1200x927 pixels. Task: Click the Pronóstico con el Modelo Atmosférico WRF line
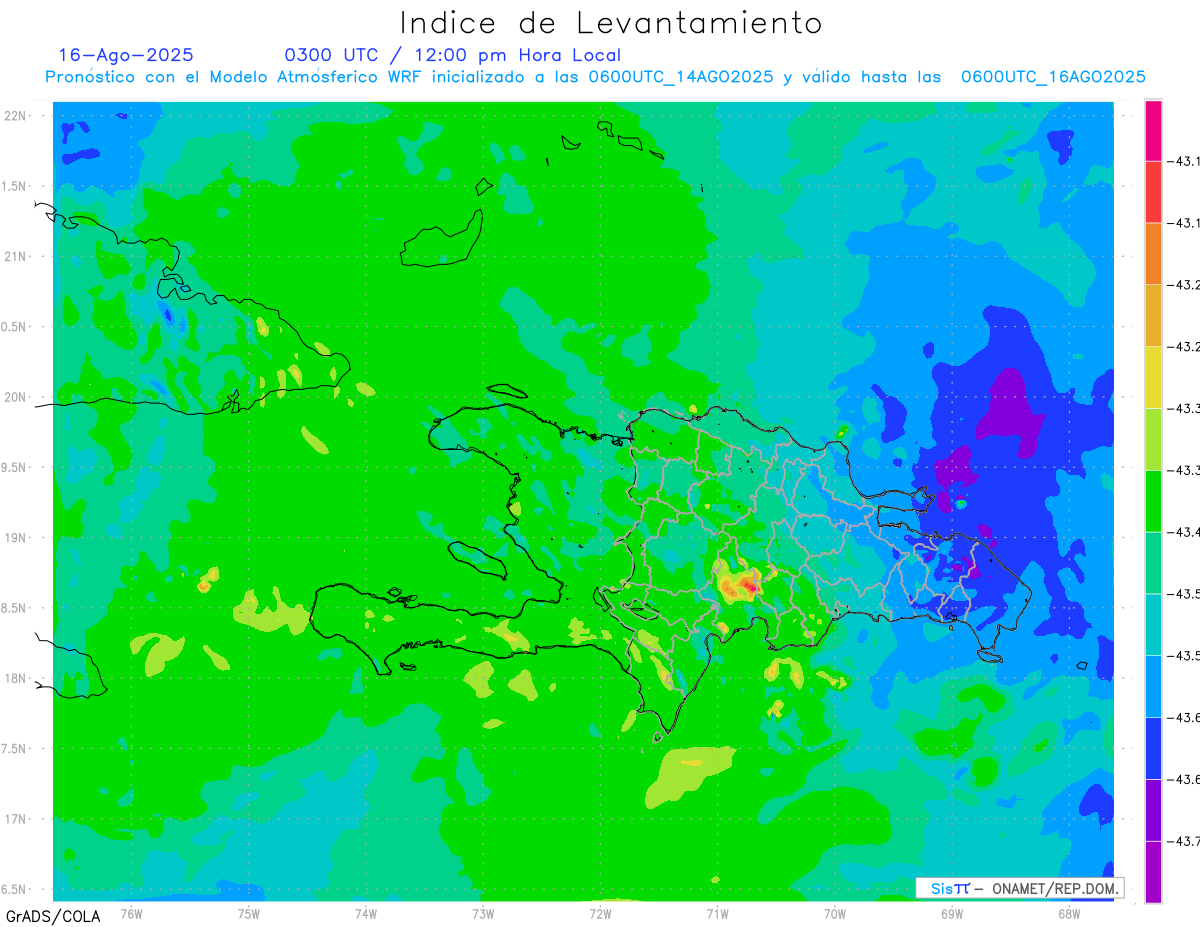(596, 77)
